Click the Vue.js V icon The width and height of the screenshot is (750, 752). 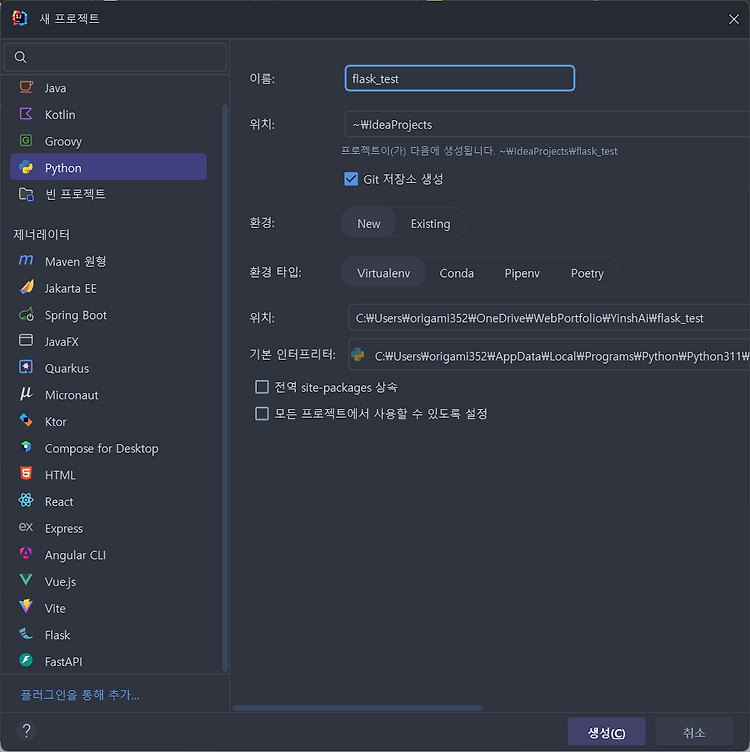tap(26, 580)
